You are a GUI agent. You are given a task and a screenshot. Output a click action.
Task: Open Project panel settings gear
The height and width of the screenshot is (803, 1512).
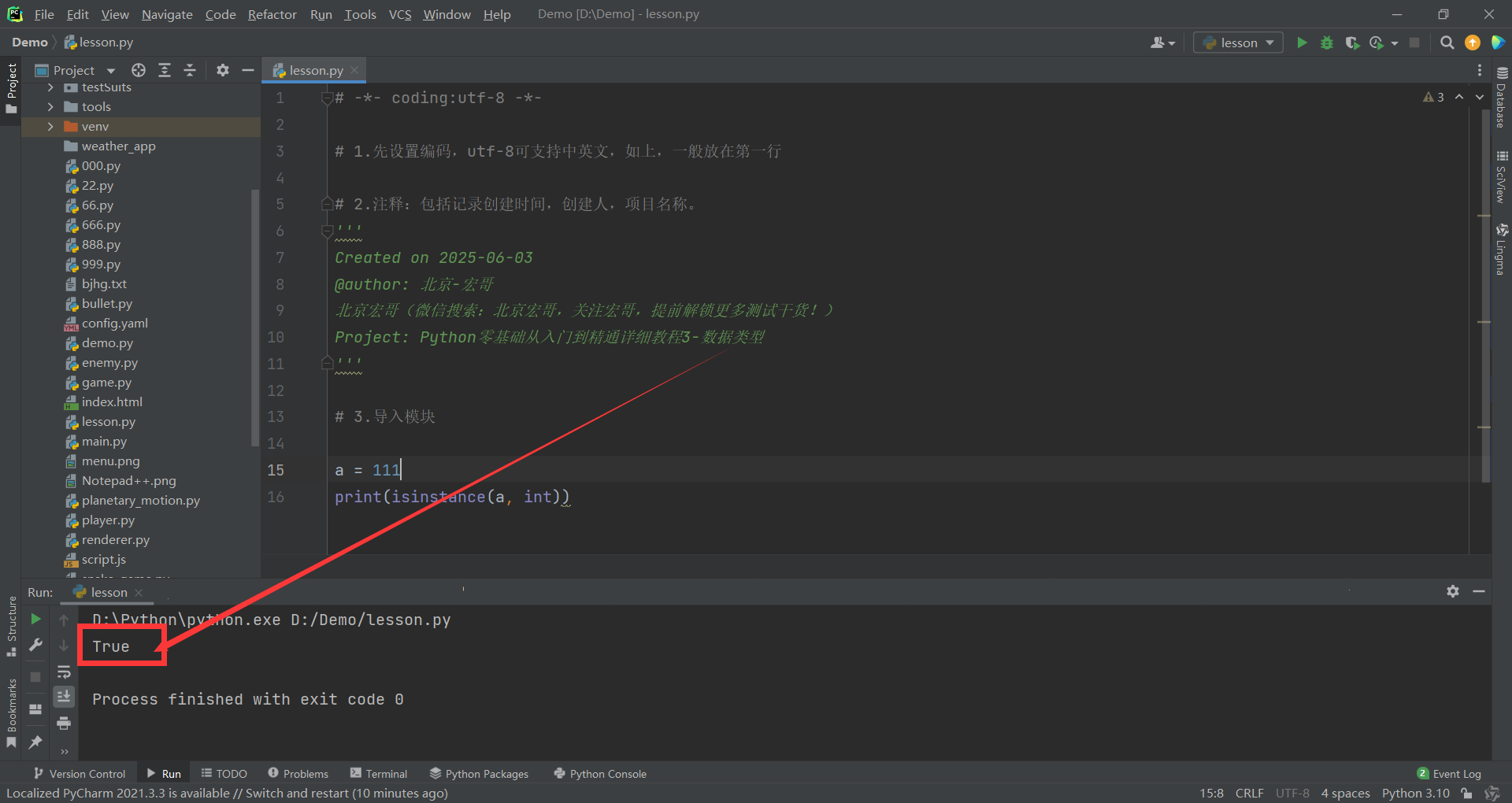(x=223, y=70)
